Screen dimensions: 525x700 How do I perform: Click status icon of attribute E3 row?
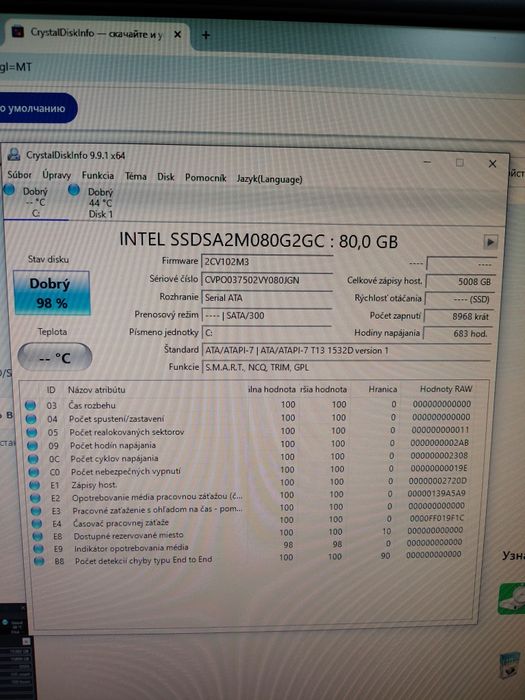[x=36, y=511]
